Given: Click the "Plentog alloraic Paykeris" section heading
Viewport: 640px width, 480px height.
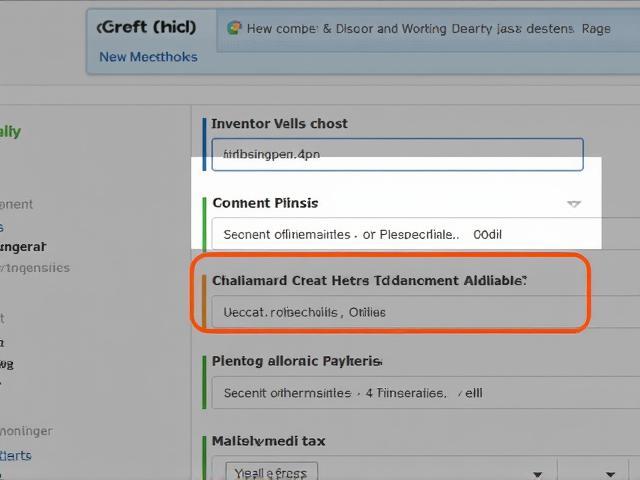Looking at the screenshot, I should [x=297, y=360].
